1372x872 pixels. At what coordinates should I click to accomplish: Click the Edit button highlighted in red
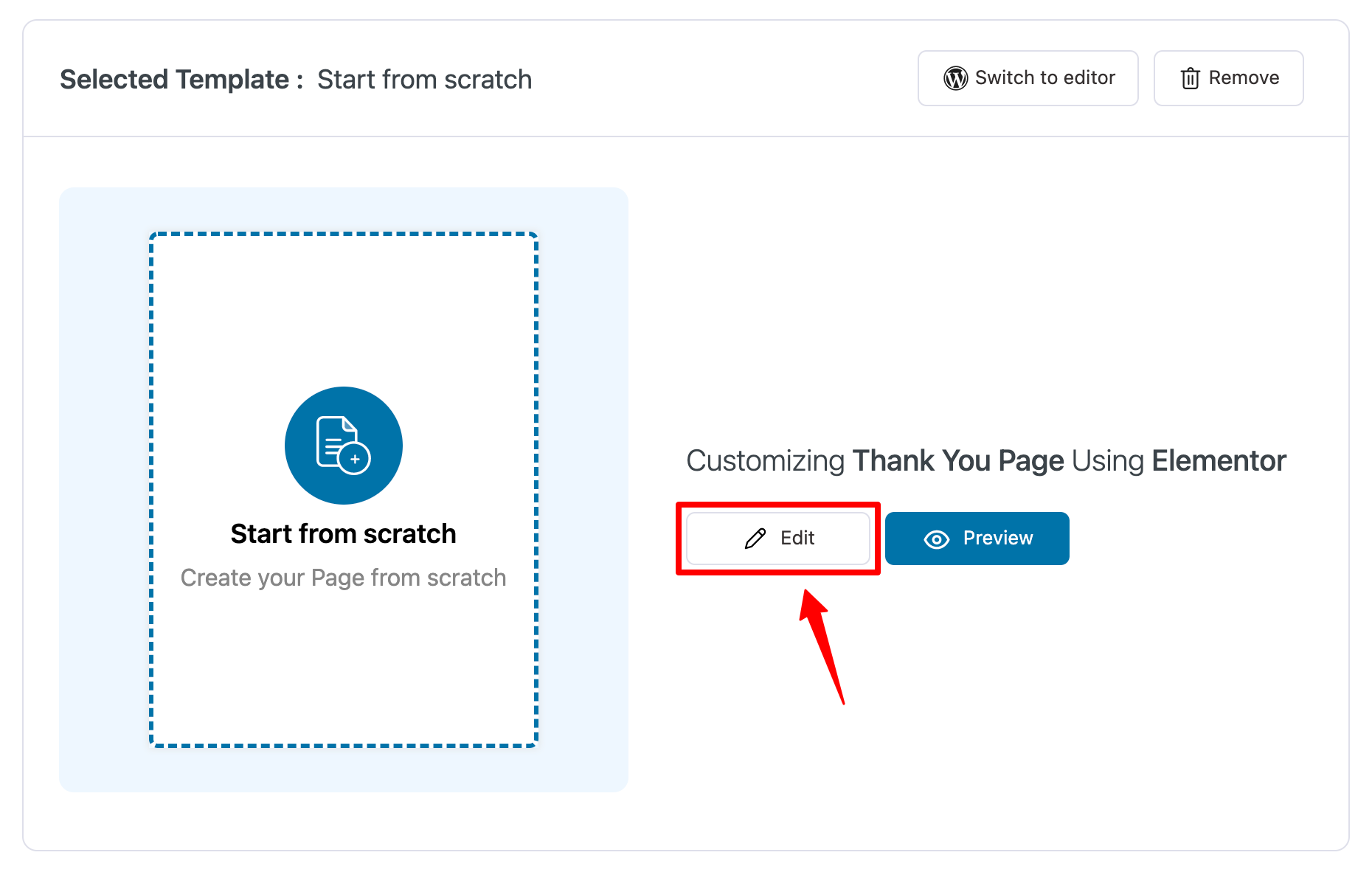click(778, 538)
